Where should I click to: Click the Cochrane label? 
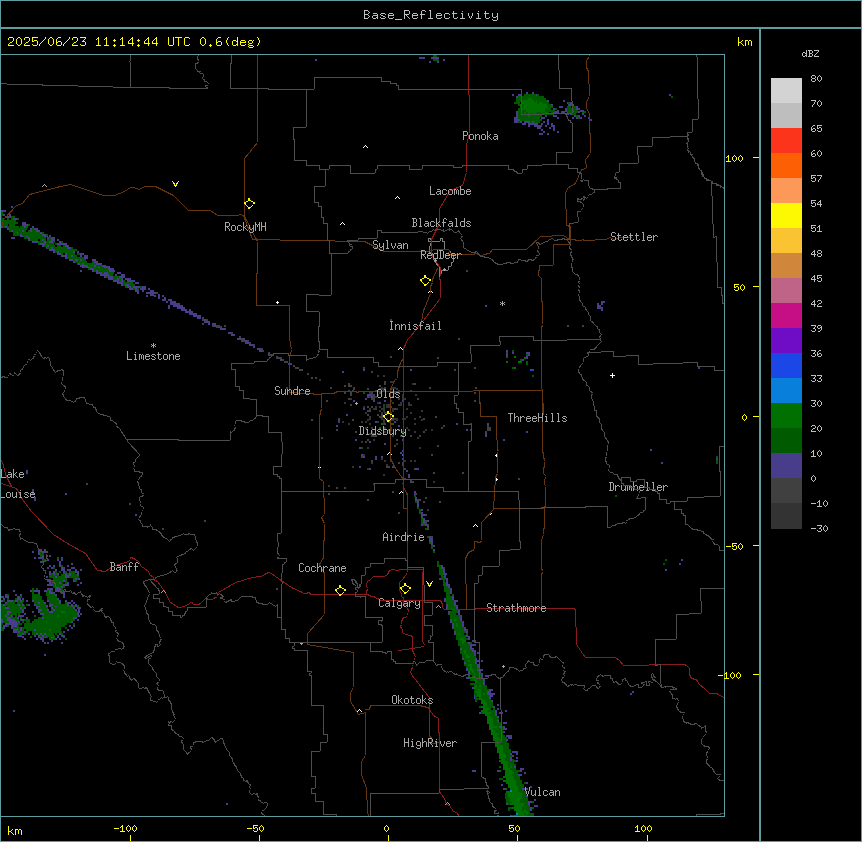[x=322, y=568]
